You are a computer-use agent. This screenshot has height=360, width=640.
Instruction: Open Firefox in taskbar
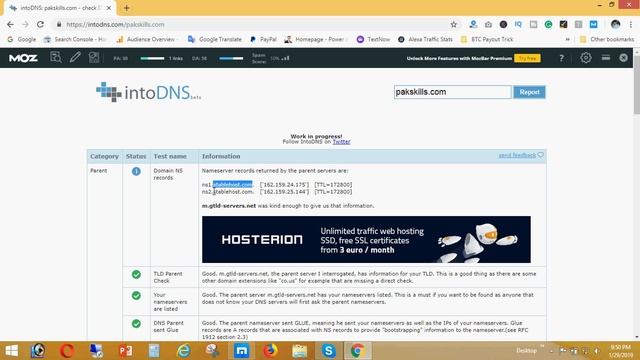click(x=270, y=351)
